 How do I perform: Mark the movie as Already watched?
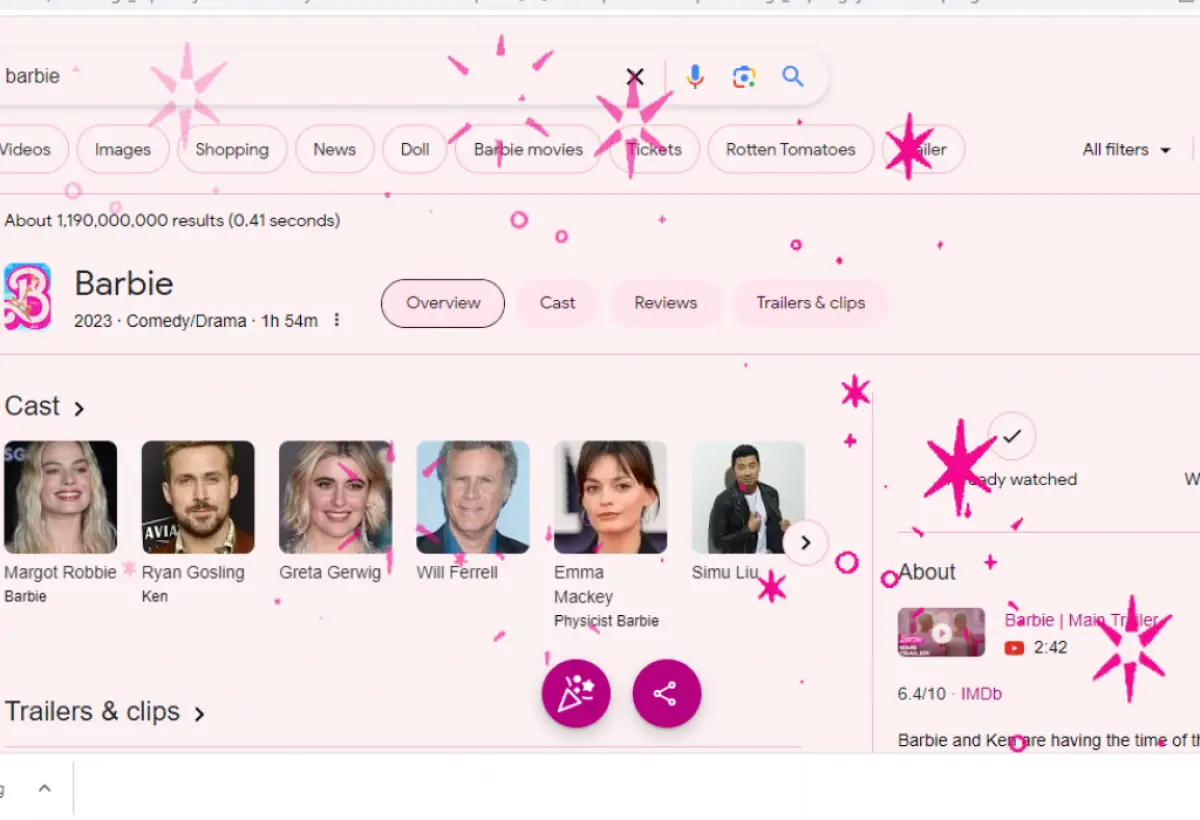click(1011, 435)
